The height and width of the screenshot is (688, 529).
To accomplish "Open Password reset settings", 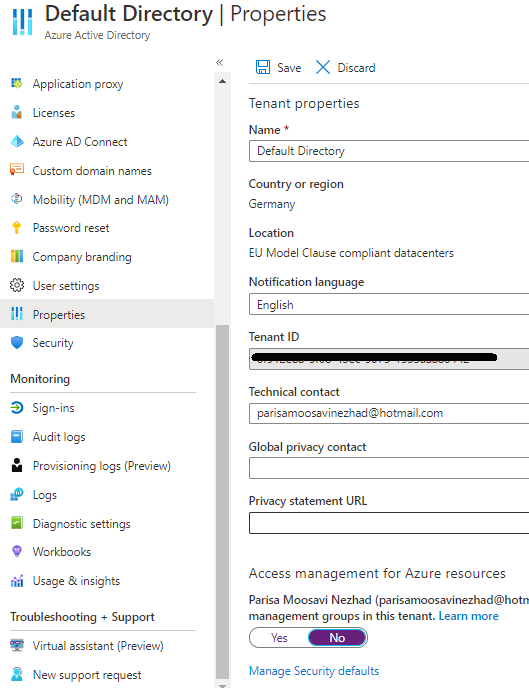I will 71,228.
